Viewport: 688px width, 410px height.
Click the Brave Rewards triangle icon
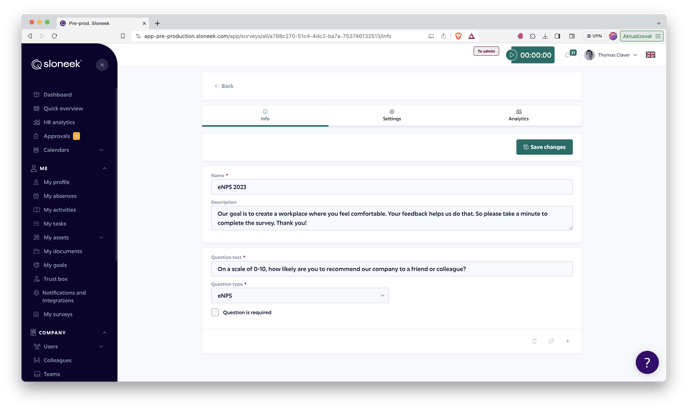[471, 36]
